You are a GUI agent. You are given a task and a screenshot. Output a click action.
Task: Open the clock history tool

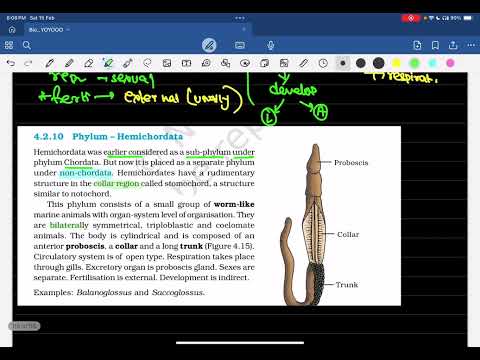coord(323,63)
